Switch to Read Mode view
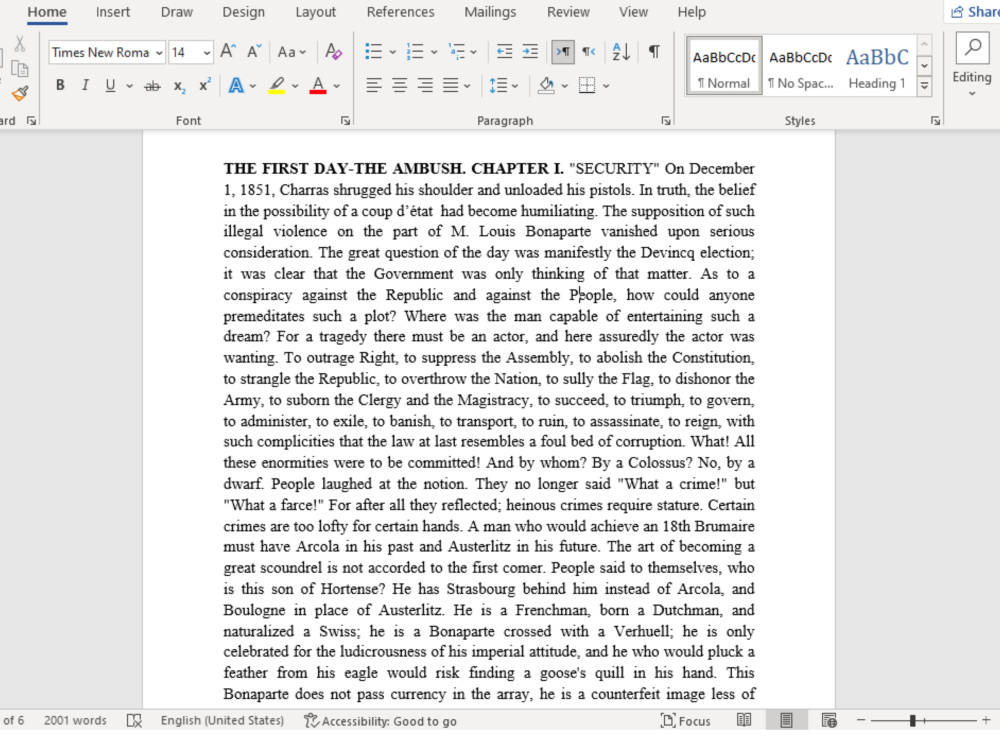1000x750 pixels. pos(744,721)
